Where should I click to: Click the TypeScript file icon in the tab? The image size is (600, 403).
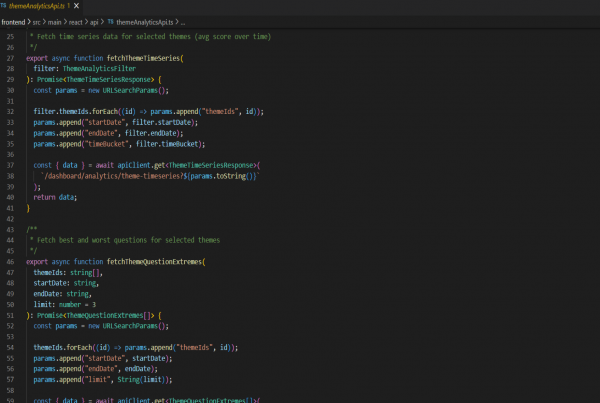[x=5, y=7]
